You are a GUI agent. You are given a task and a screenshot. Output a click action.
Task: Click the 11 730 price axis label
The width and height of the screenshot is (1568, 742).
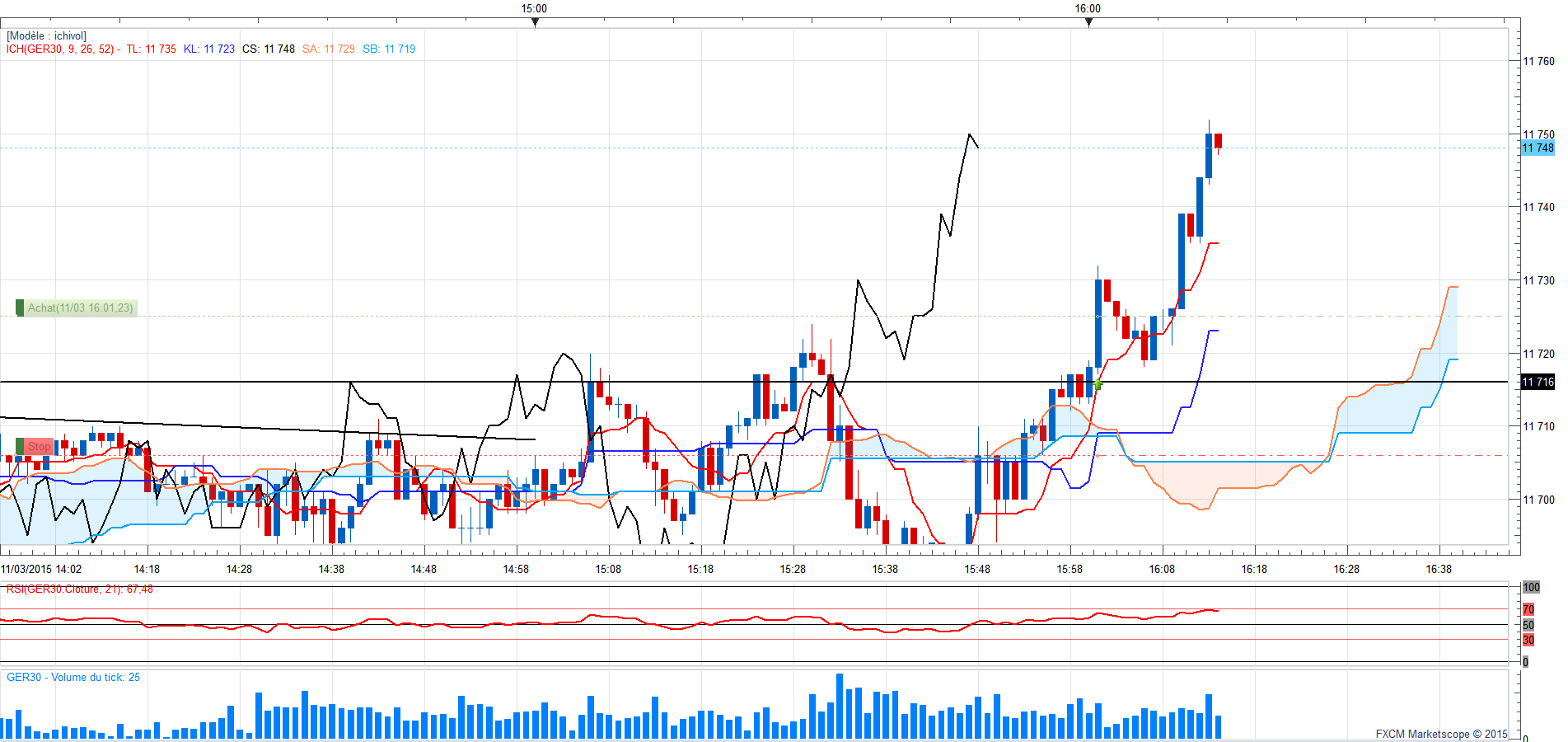click(1538, 280)
